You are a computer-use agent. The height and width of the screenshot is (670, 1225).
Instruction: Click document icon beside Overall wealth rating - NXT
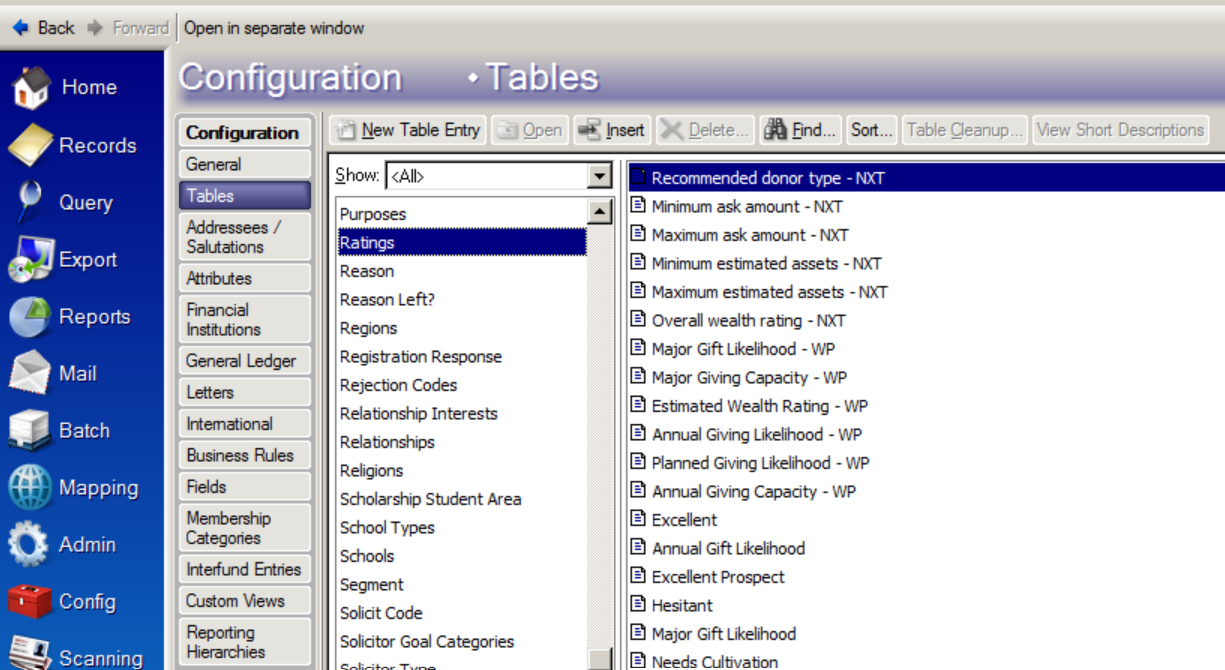(638, 320)
